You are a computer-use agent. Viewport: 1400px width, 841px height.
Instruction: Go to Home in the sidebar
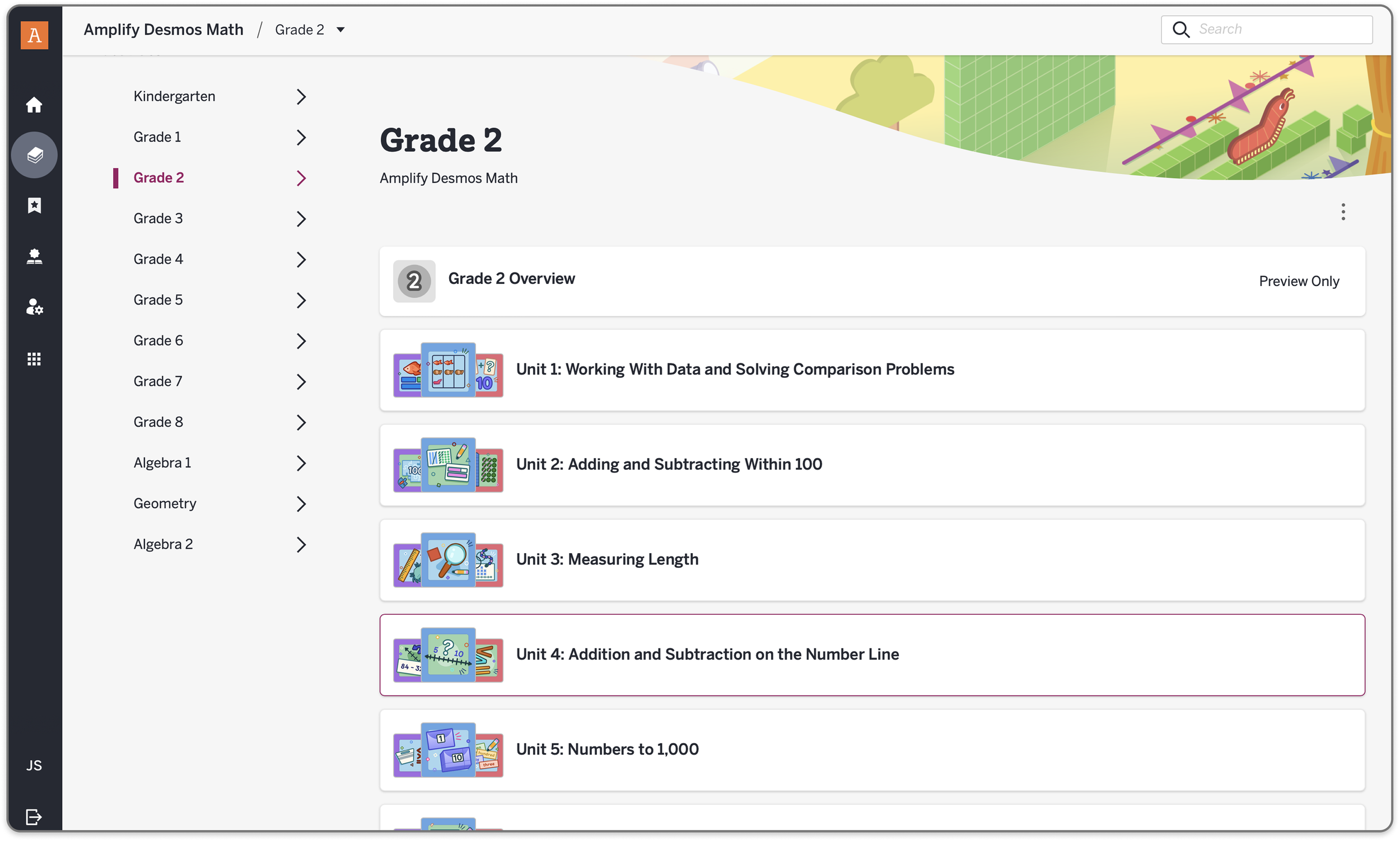(x=34, y=104)
